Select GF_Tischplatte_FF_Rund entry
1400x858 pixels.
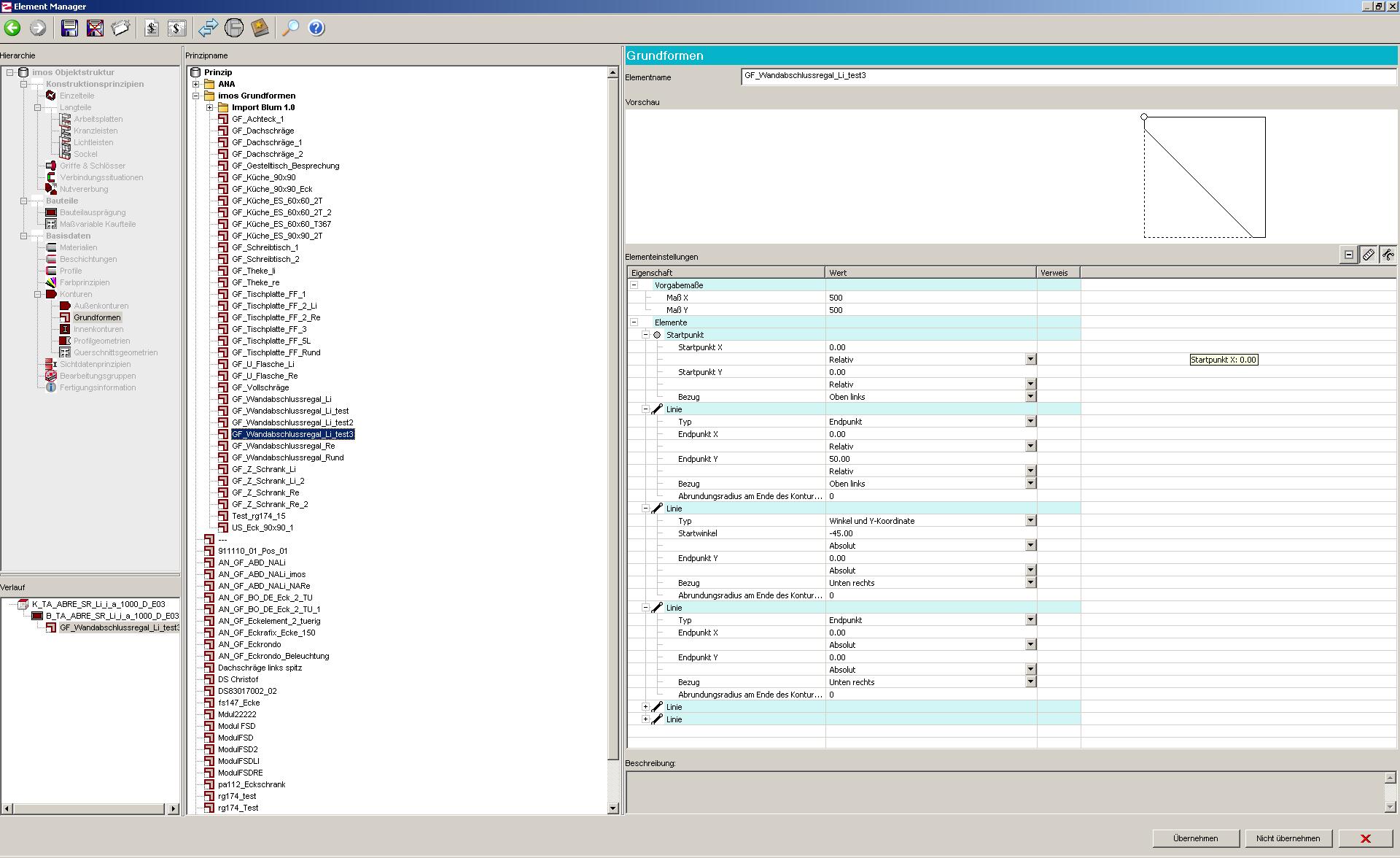click(x=276, y=352)
